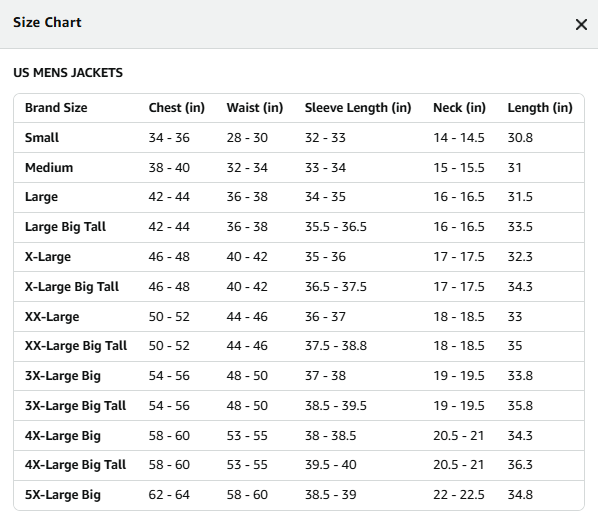Click the Sleeve Length (in) header
The height and width of the screenshot is (525, 598).
pos(358,108)
